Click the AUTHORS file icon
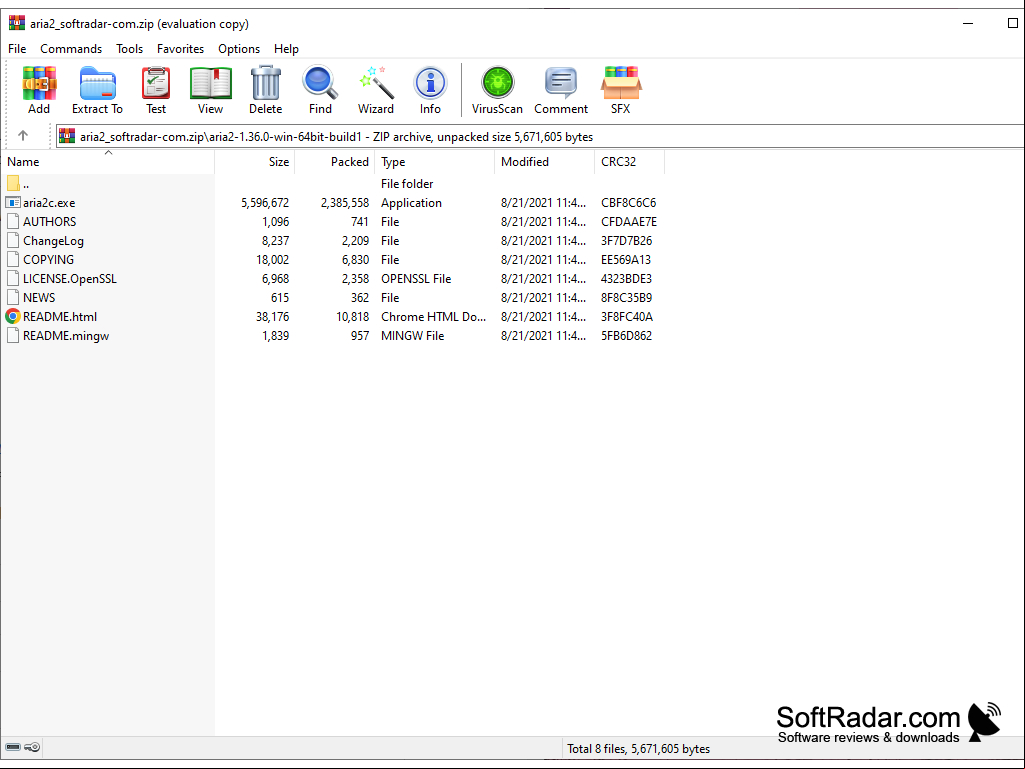 [x=12, y=222]
